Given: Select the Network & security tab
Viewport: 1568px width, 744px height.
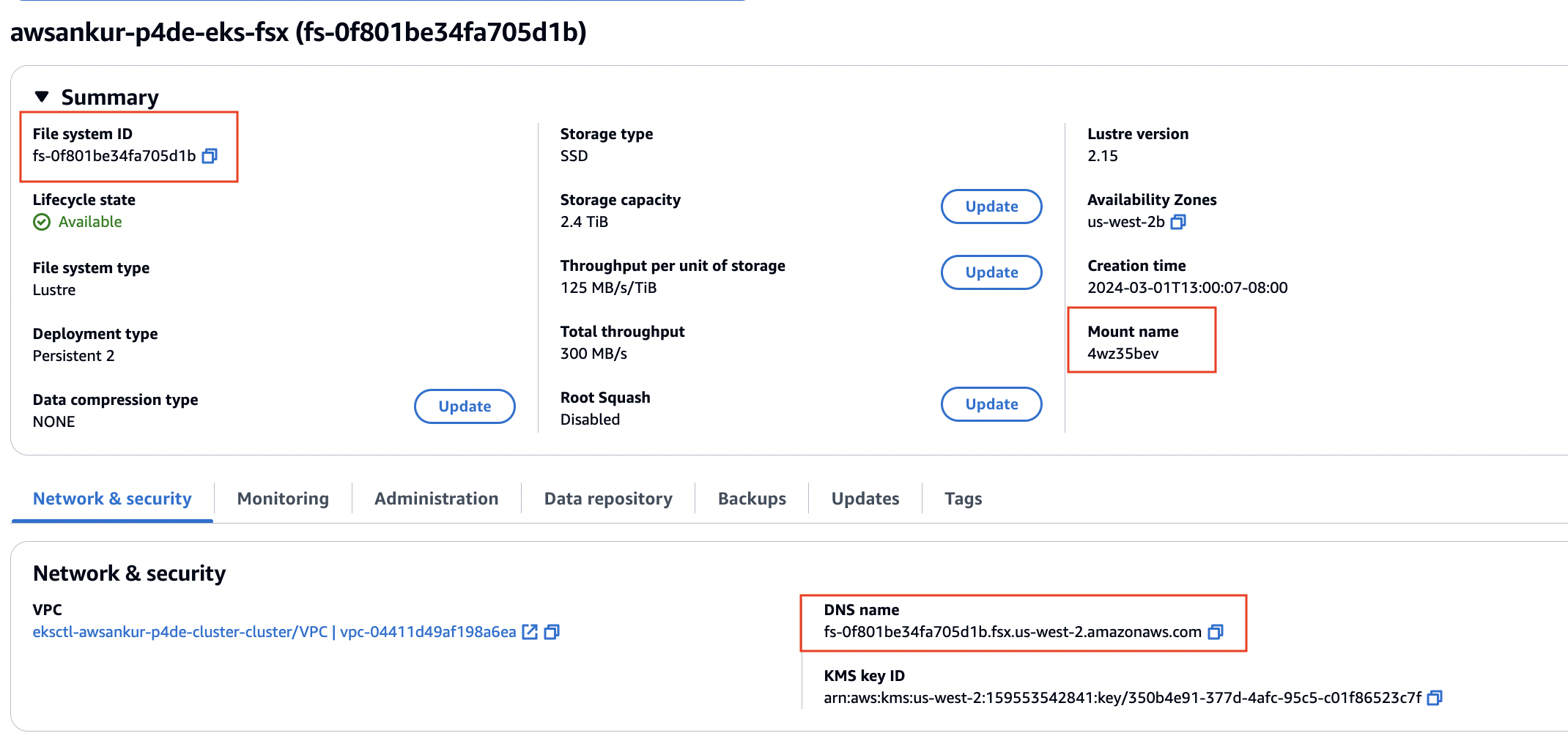Looking at the screenshot, I should [x=112, y=499].
